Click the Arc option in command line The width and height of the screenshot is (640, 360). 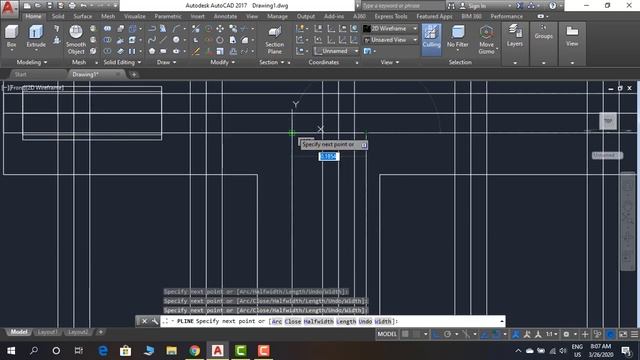[x=276, y=321]
